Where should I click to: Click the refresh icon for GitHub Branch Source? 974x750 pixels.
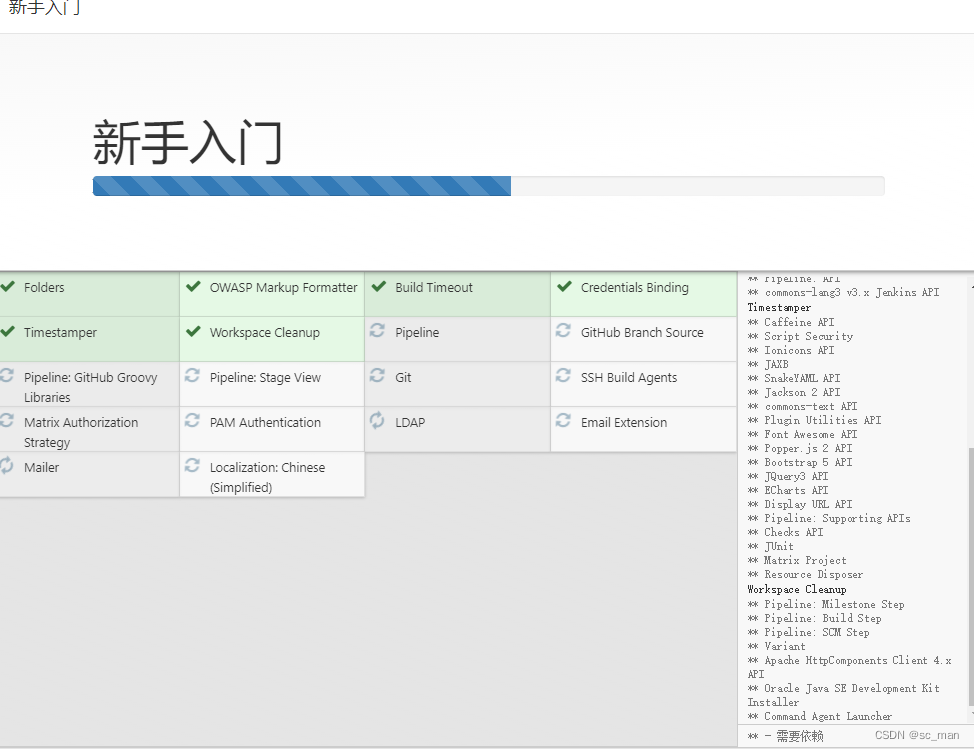[563, 331]
